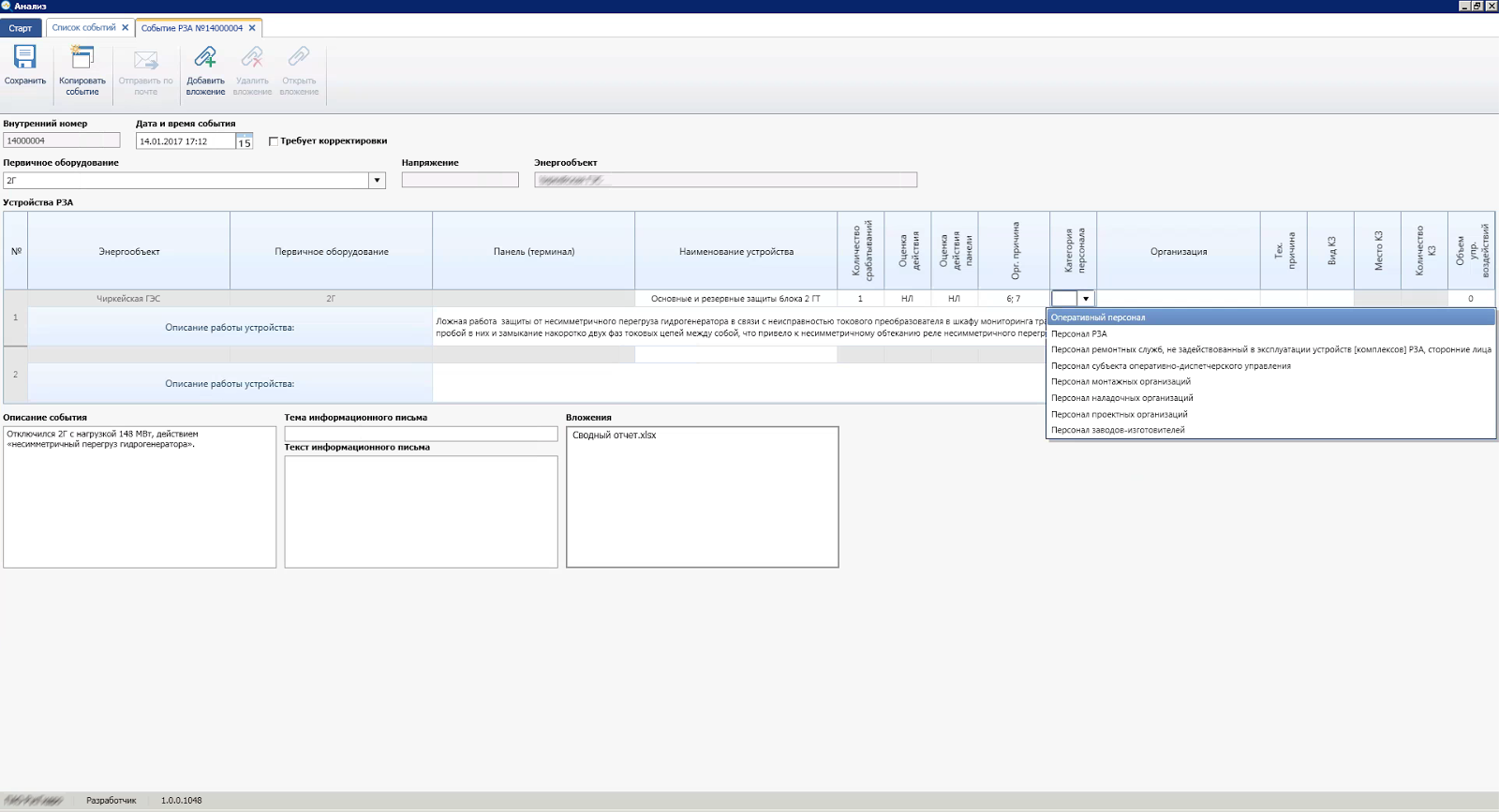The width and height of the screenshot is (1499, 812).
Task: Click Оценка действия НЛ cell
Action: tap(907, 299)
